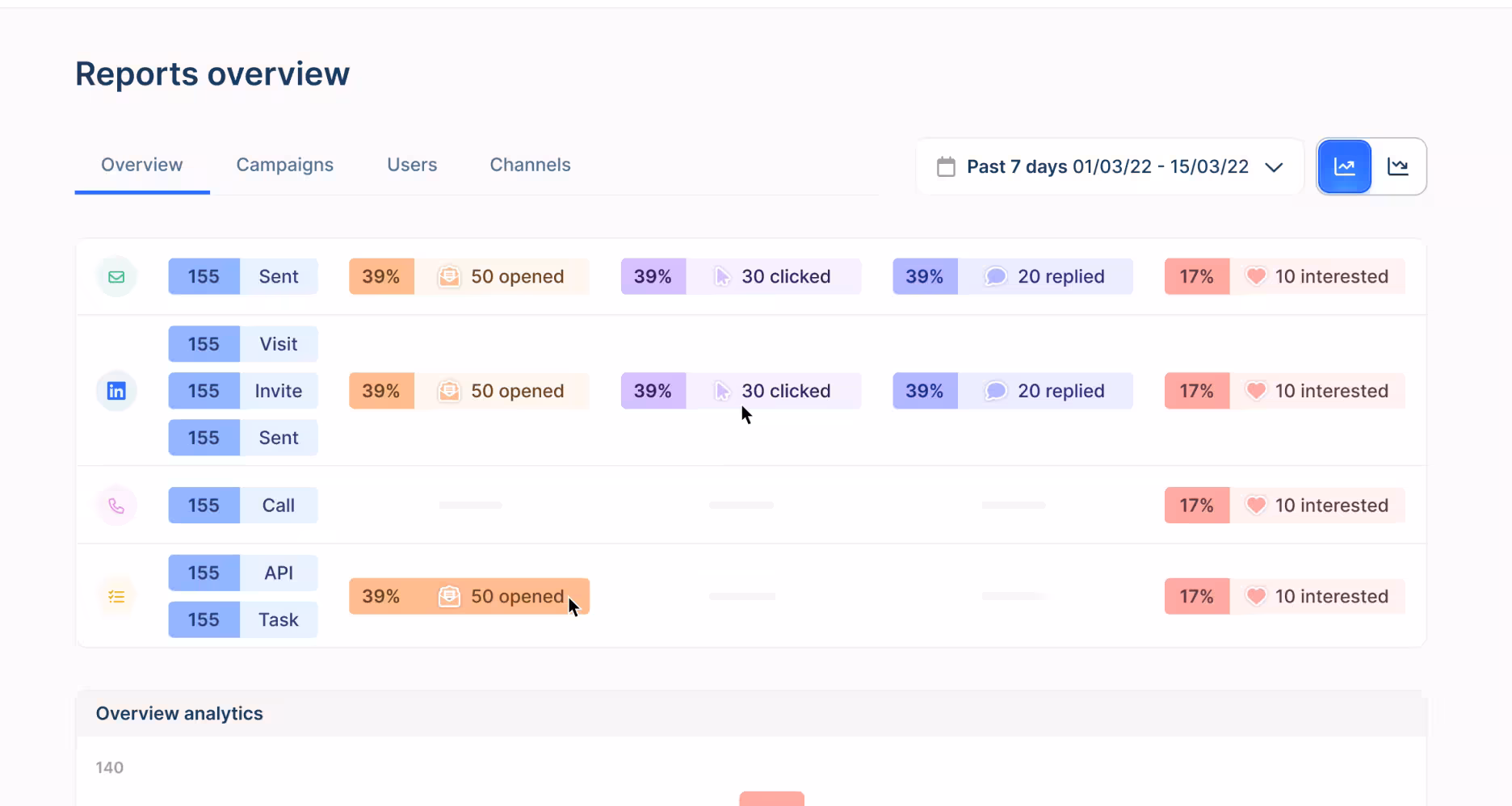Screen dimensions: 1512x806
Task: Go to the Channels tab
Action: click(530, 165)
